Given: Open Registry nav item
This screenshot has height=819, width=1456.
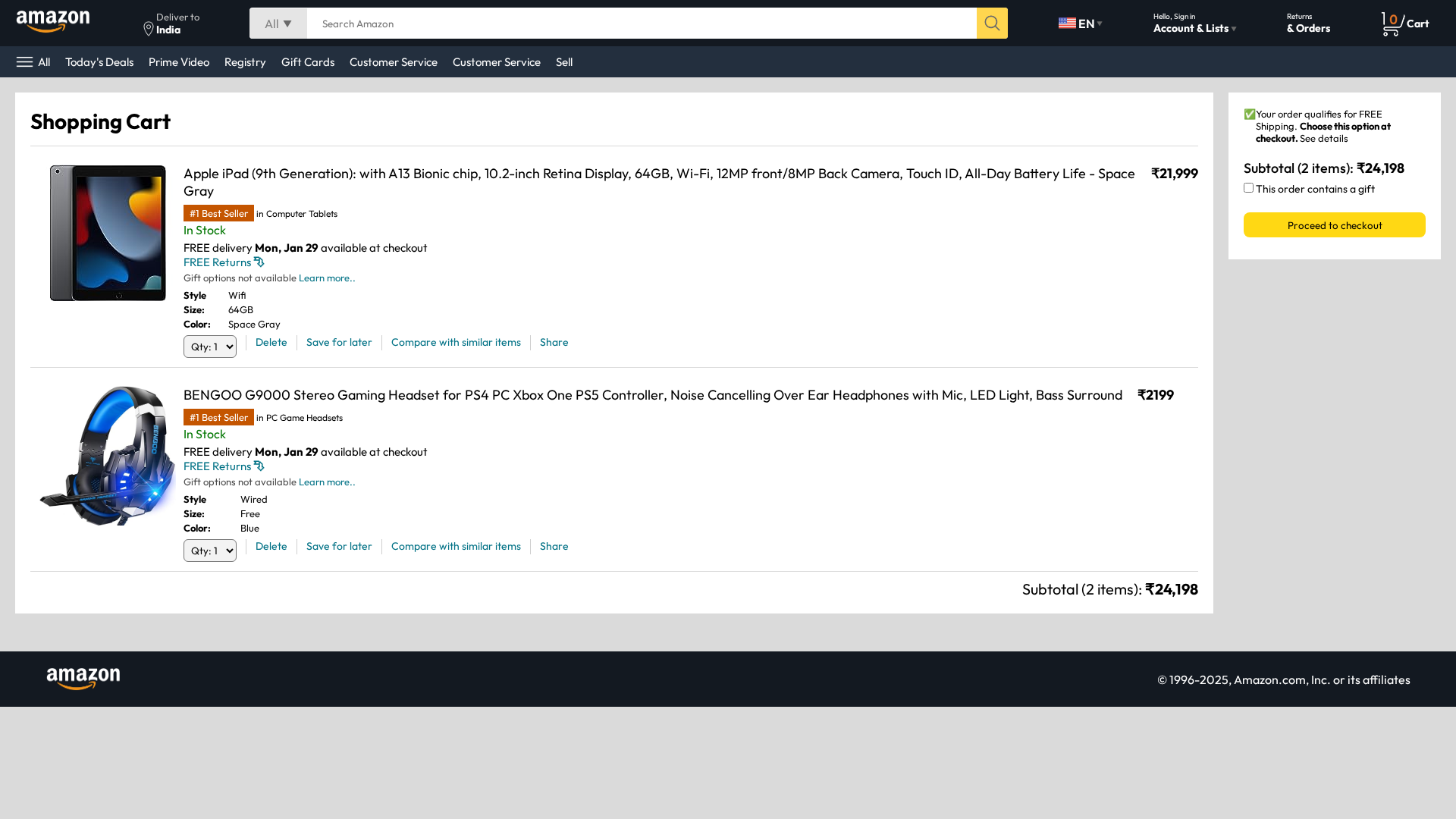Looking at the screenshot, I should 245,62.
